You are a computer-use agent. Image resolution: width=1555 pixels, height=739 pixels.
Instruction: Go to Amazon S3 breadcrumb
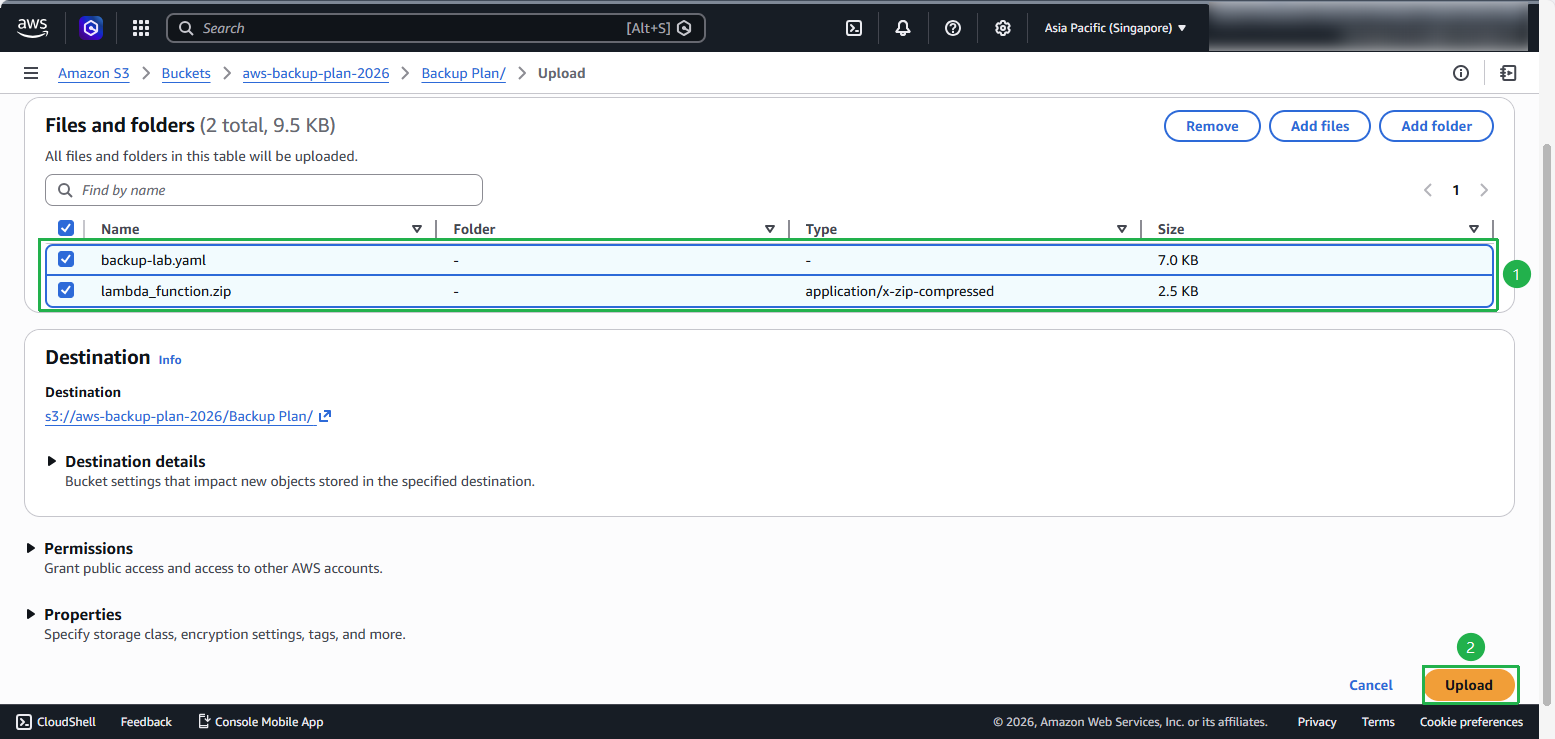[94, 73]
